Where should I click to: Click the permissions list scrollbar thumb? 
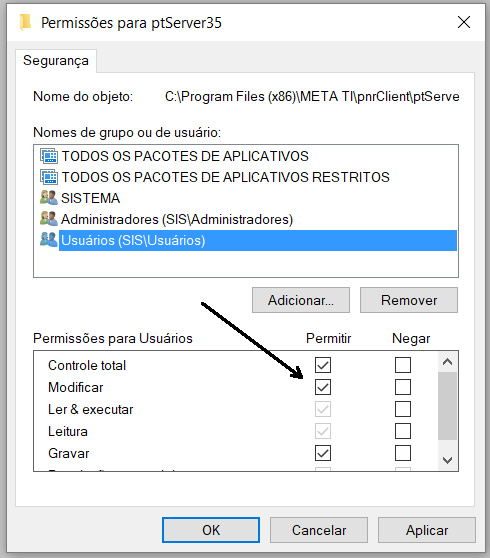447,406
